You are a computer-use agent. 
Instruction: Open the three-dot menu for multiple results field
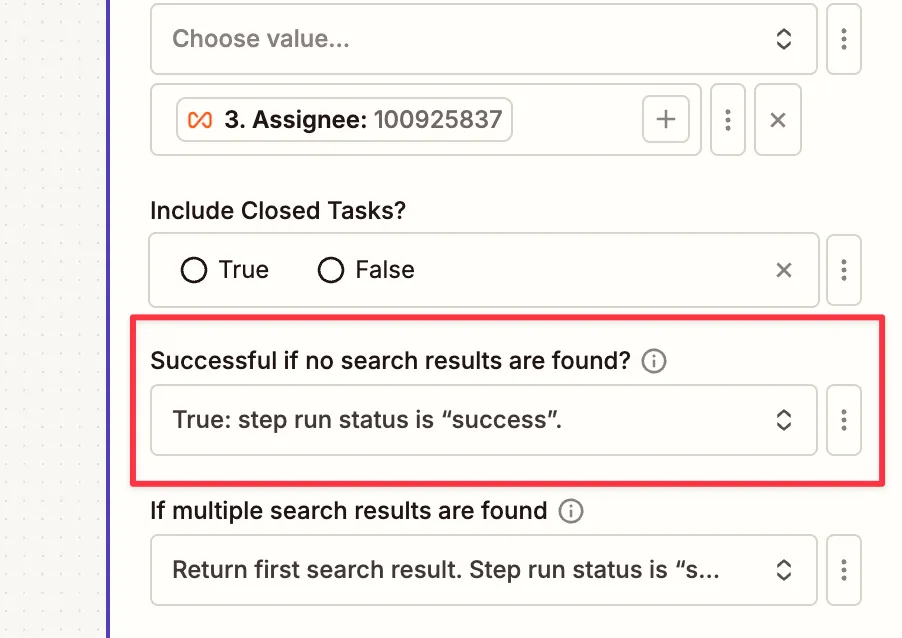(x=844, y=570)
